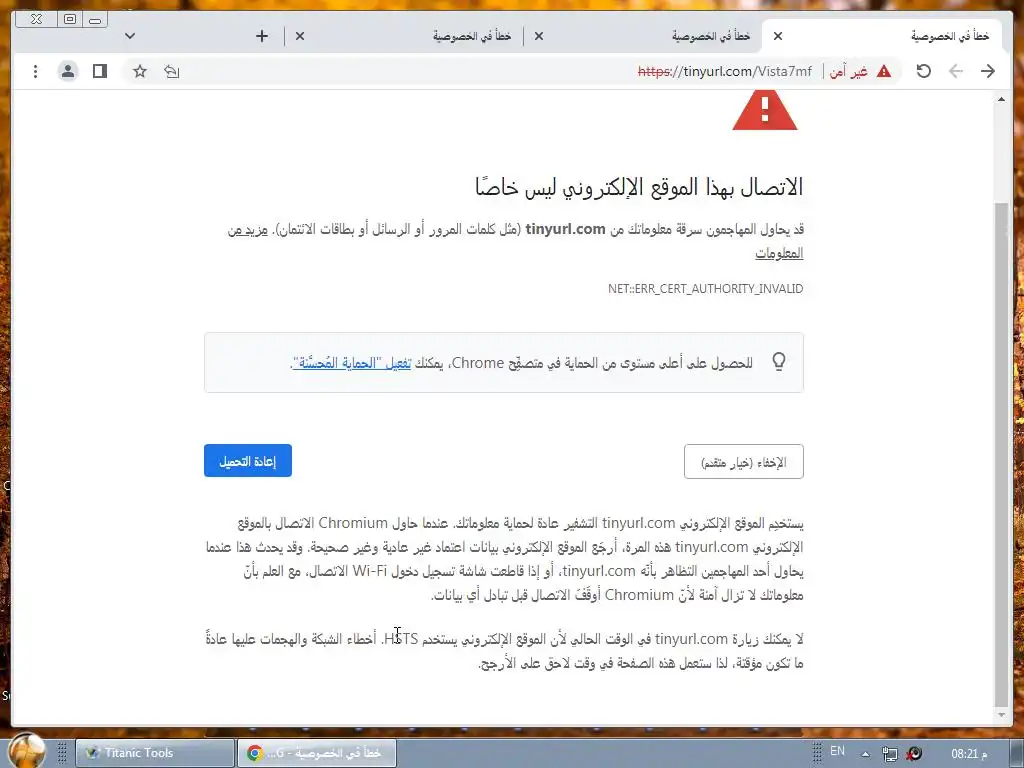Screen dimensions: 1024x768
Task: Open the learn more (مزيد من المعلومات) link
Action: click(x=779, y=253)
